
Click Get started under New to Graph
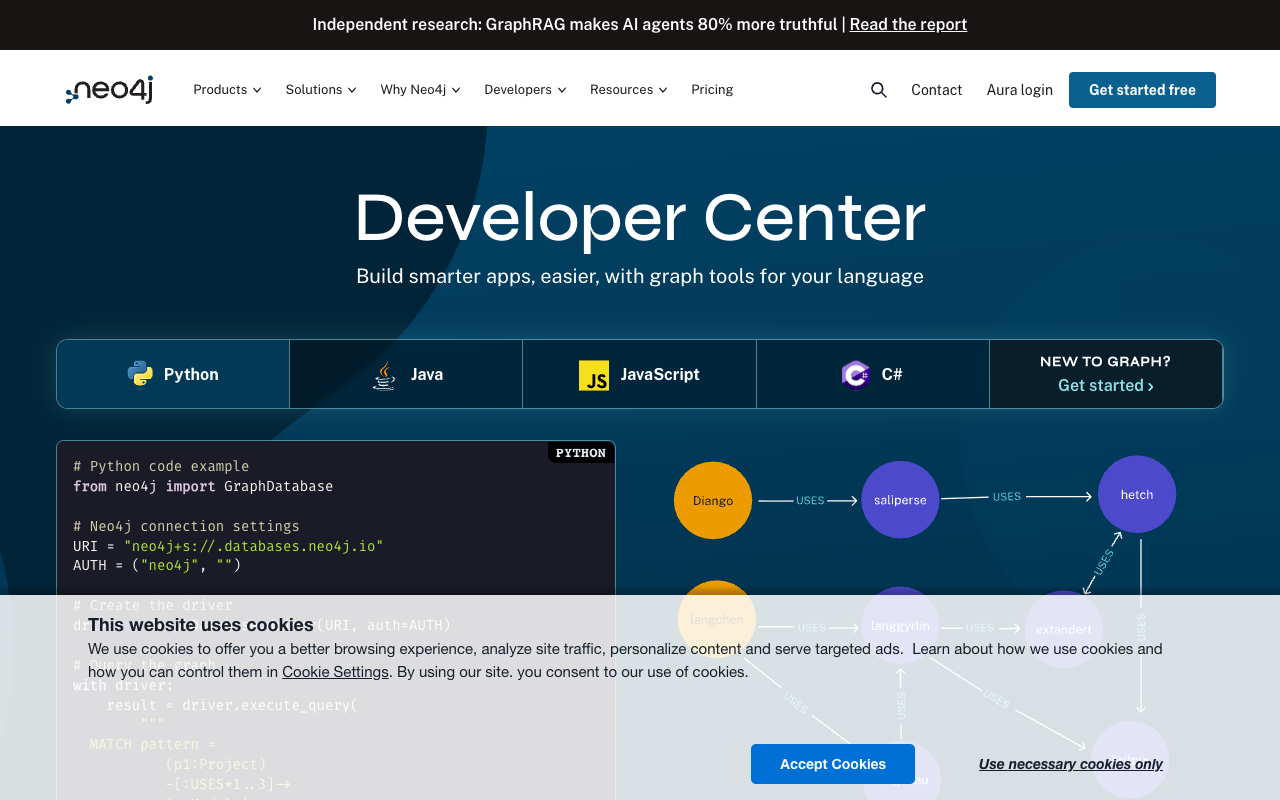pos(1106,386)
